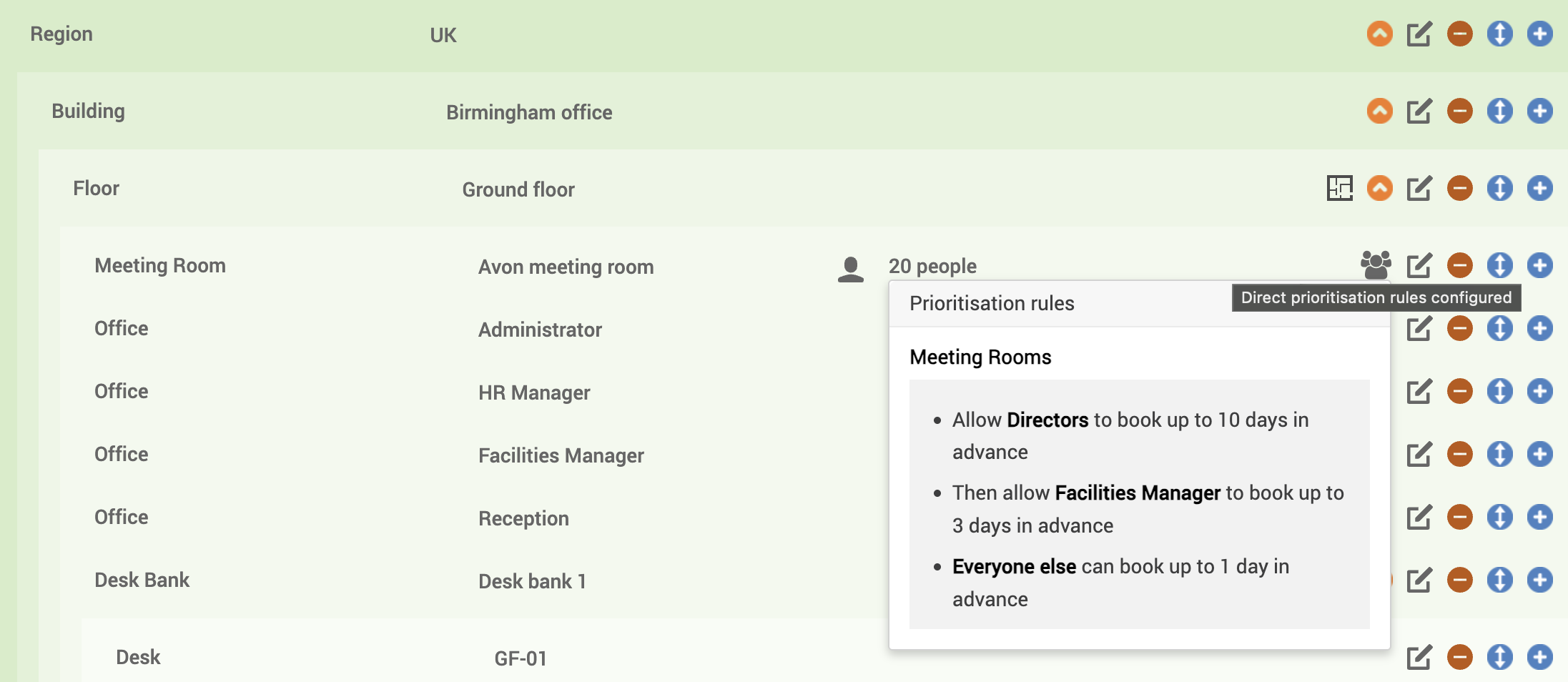Click the Meeting Rooms heading in the popup
Image resolution: width=1568 pixels, height=682 pixels.
point(980,357)
